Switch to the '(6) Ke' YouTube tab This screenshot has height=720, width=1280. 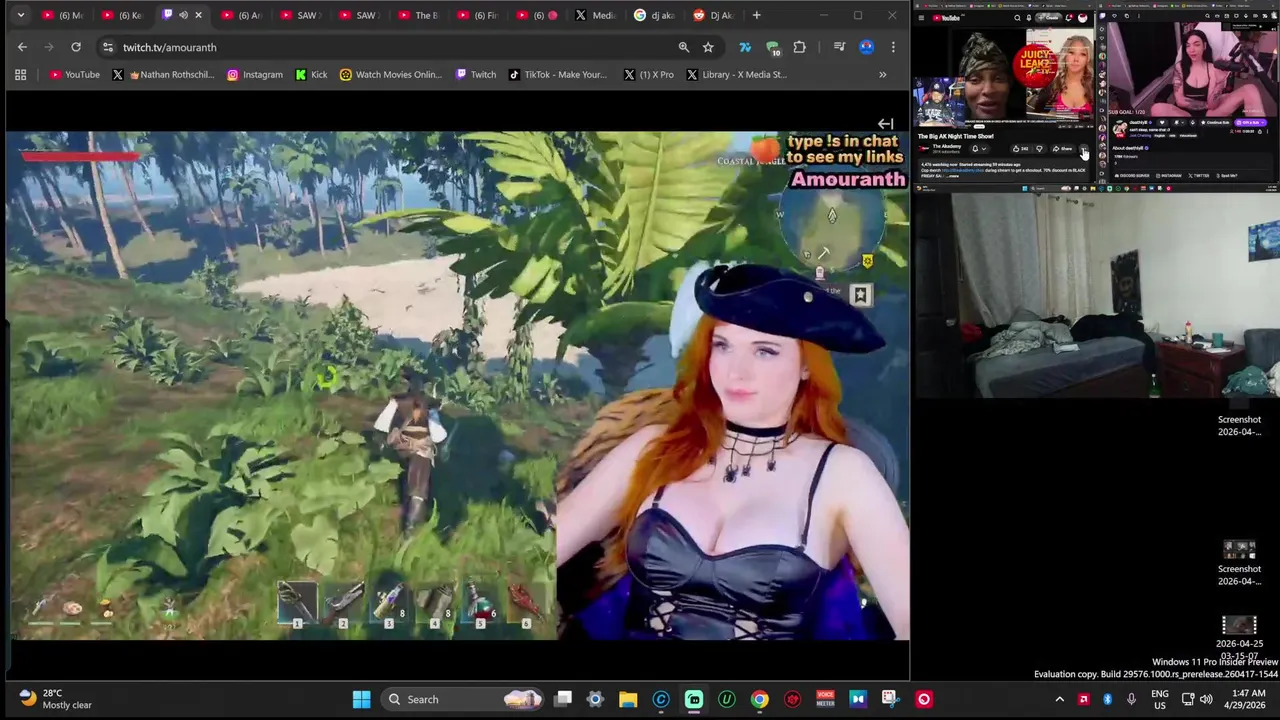[x=122, y=15]
